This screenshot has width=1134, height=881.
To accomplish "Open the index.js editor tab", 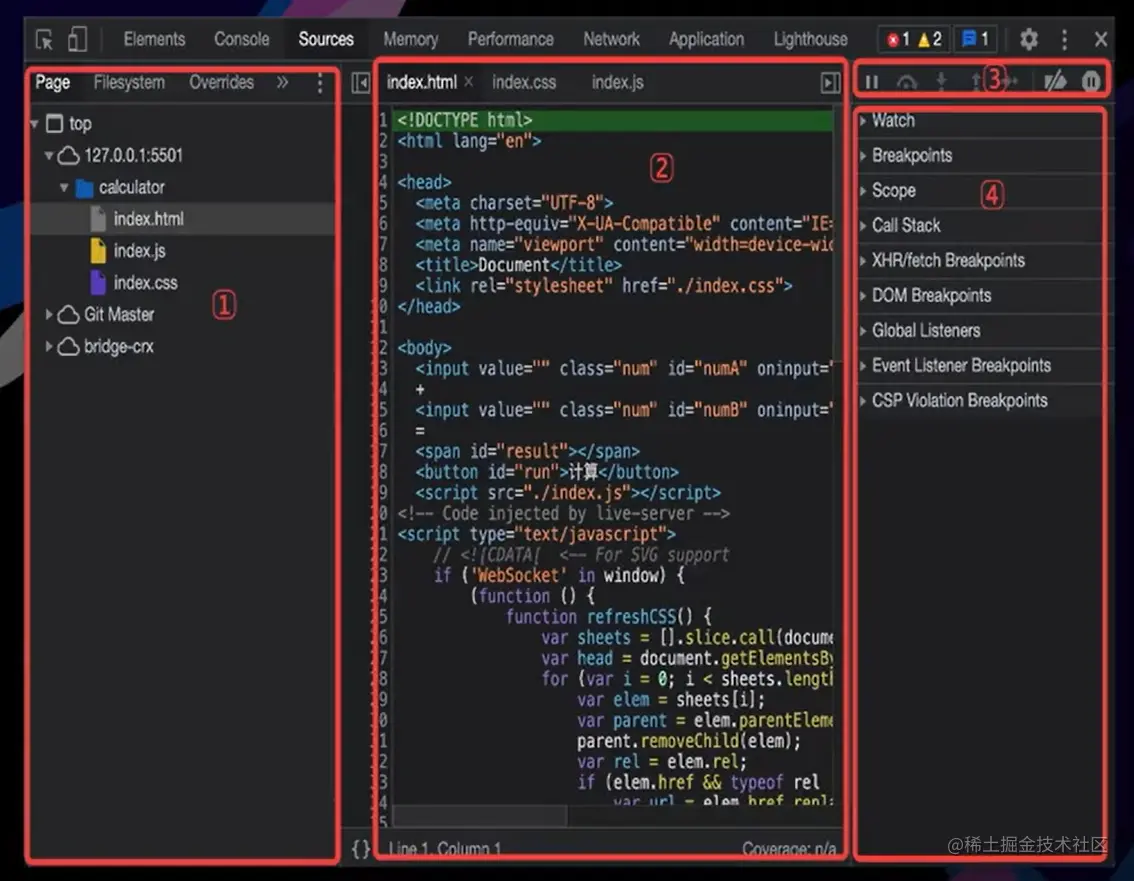I will (618, 82).
